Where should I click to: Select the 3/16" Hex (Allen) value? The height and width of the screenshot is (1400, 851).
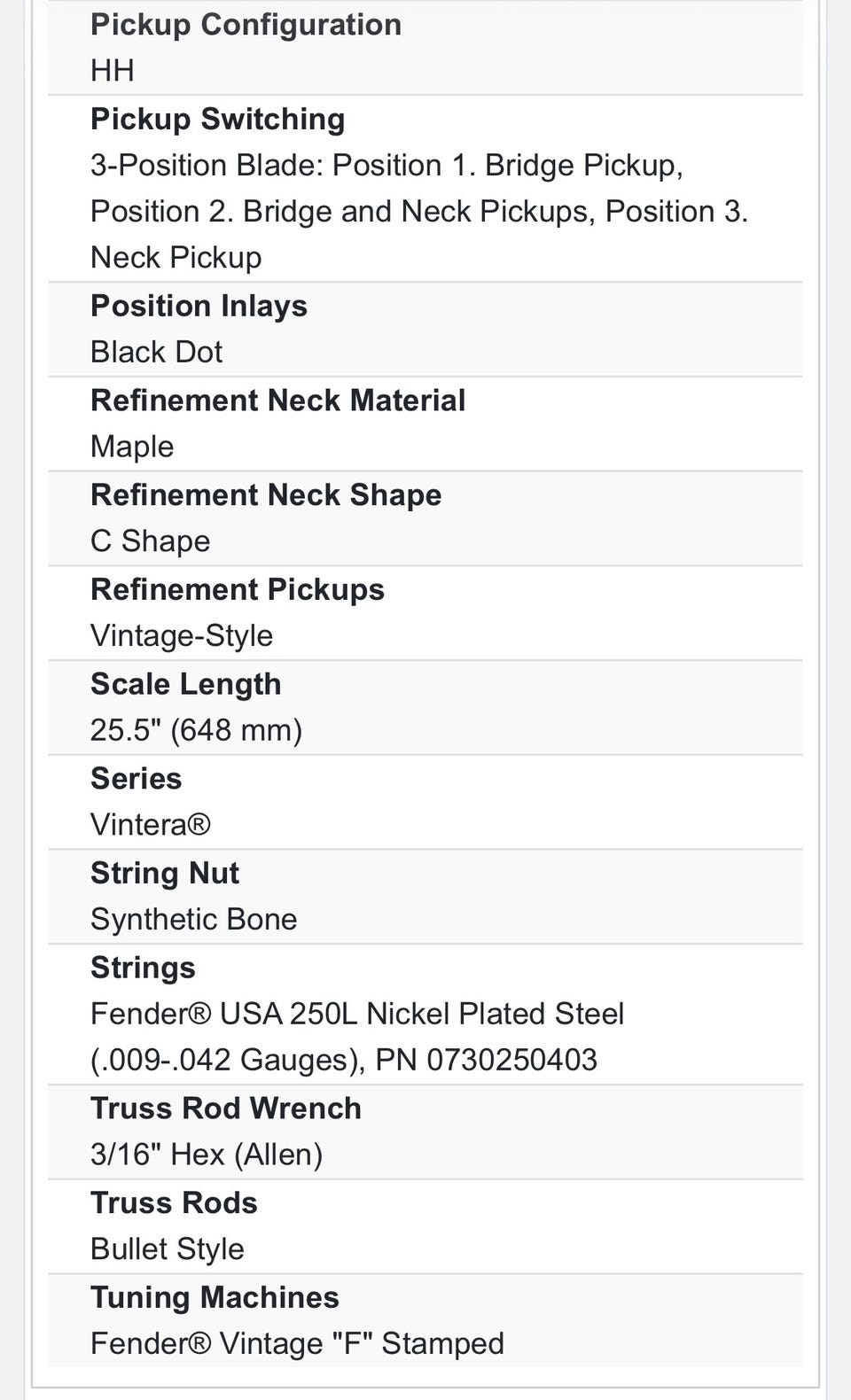(x=207, y=1155)
